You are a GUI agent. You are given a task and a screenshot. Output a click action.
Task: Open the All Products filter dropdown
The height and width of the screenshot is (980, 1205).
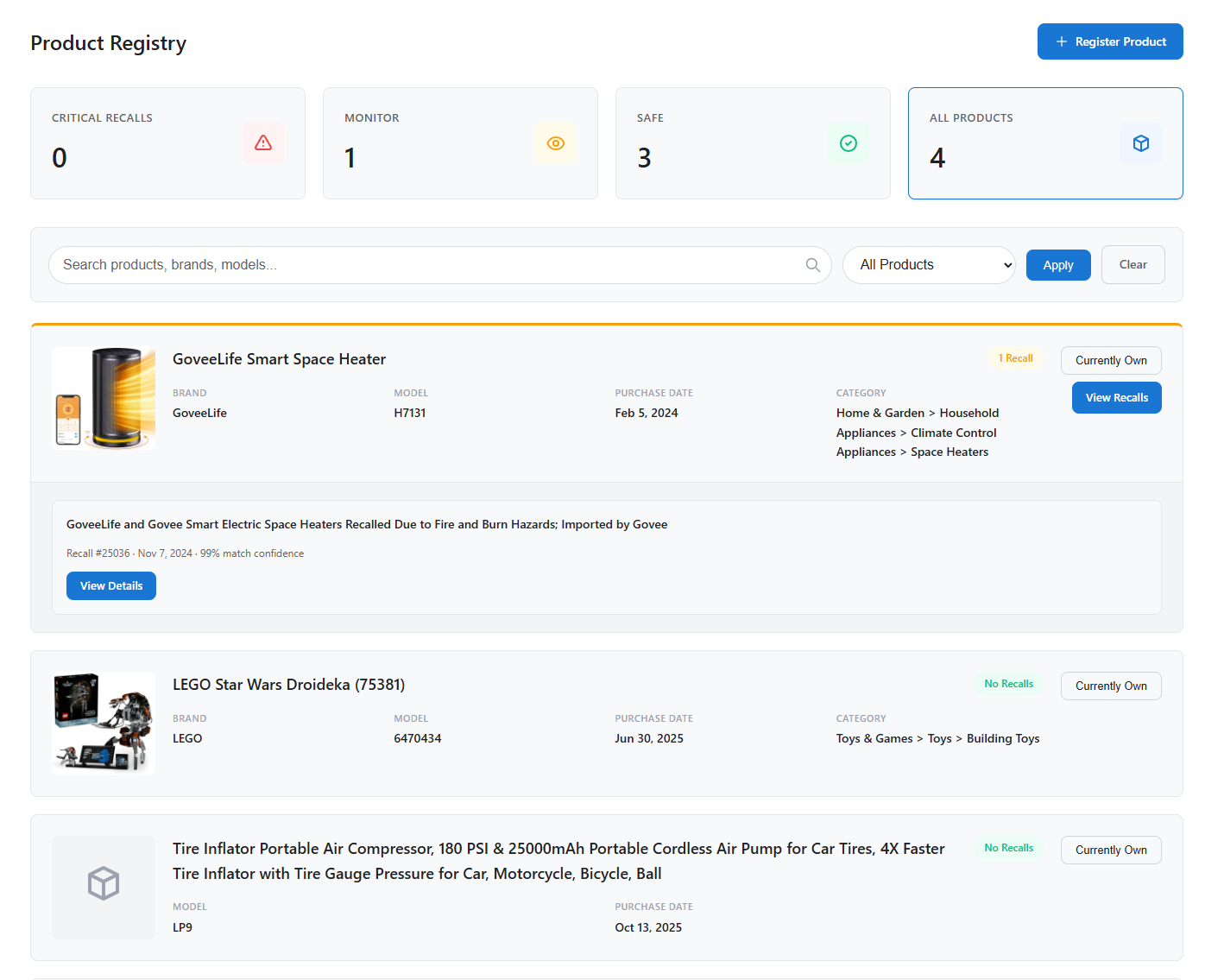pyautogui.click(x=929, y=265)
